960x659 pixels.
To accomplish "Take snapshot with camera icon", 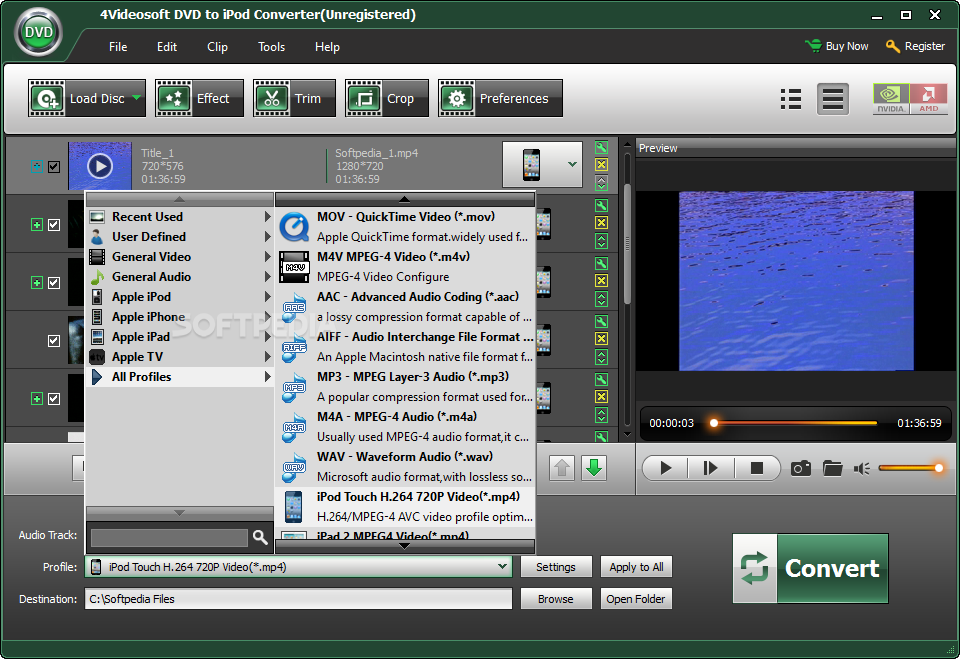I will (x=801, y=469).
